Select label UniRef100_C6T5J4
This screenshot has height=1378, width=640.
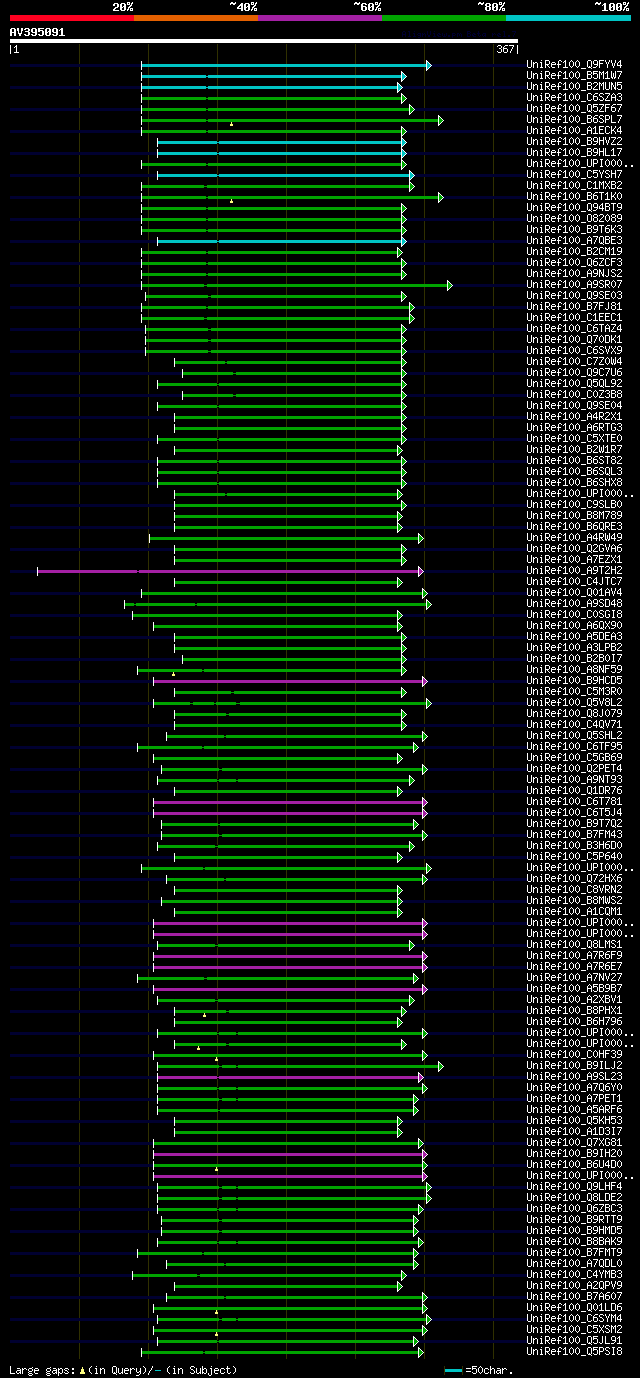(x=574, y=813)
